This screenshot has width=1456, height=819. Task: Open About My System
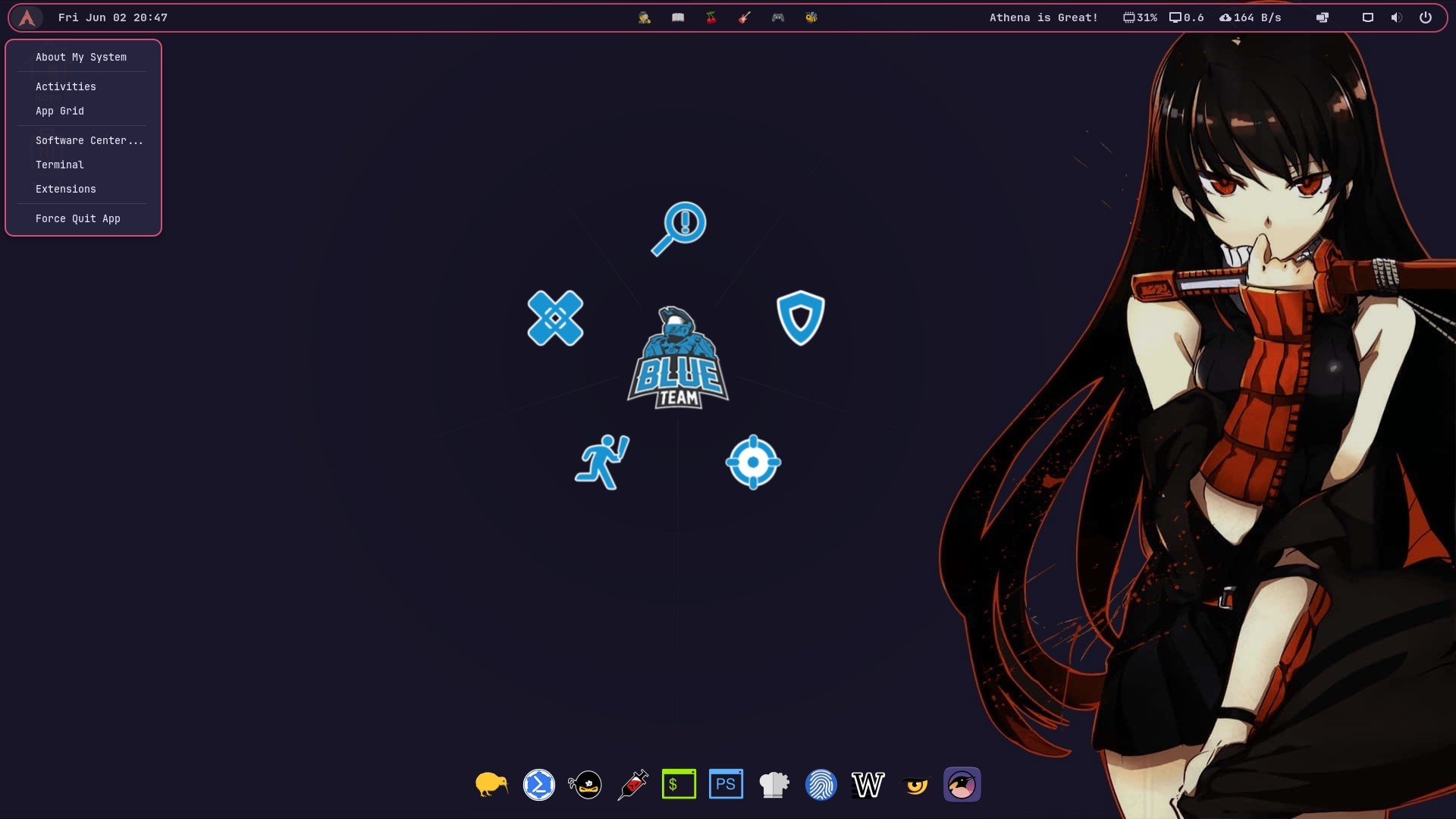pyautogui.click(x=81, y=57)
